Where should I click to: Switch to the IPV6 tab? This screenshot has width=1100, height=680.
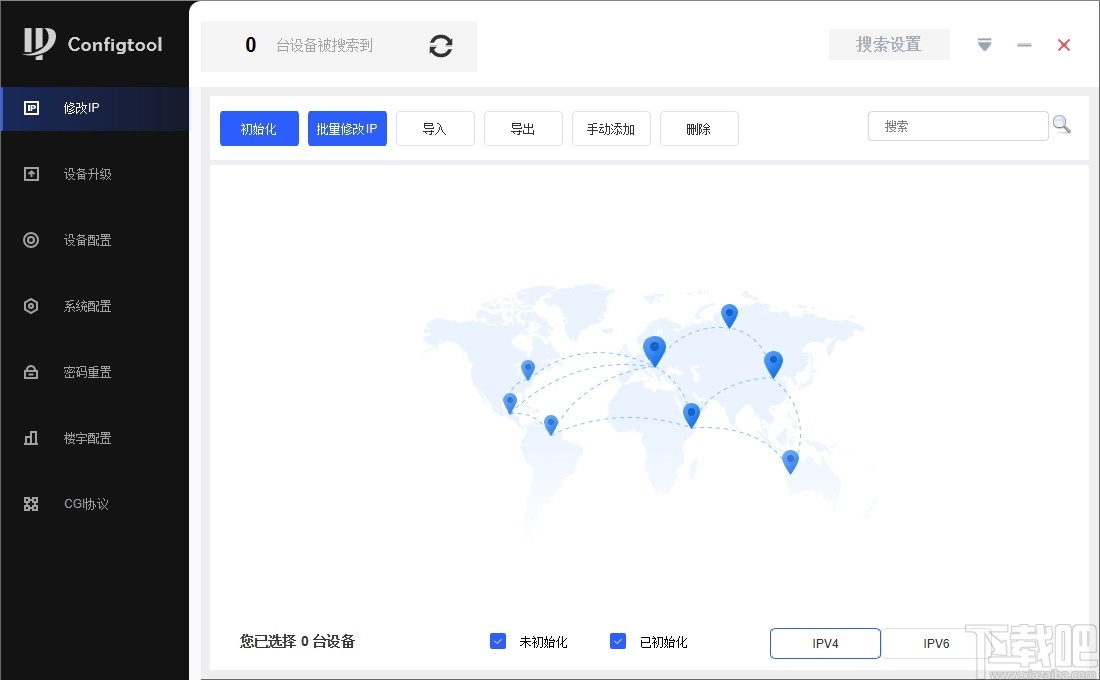[x=936, y=644]
